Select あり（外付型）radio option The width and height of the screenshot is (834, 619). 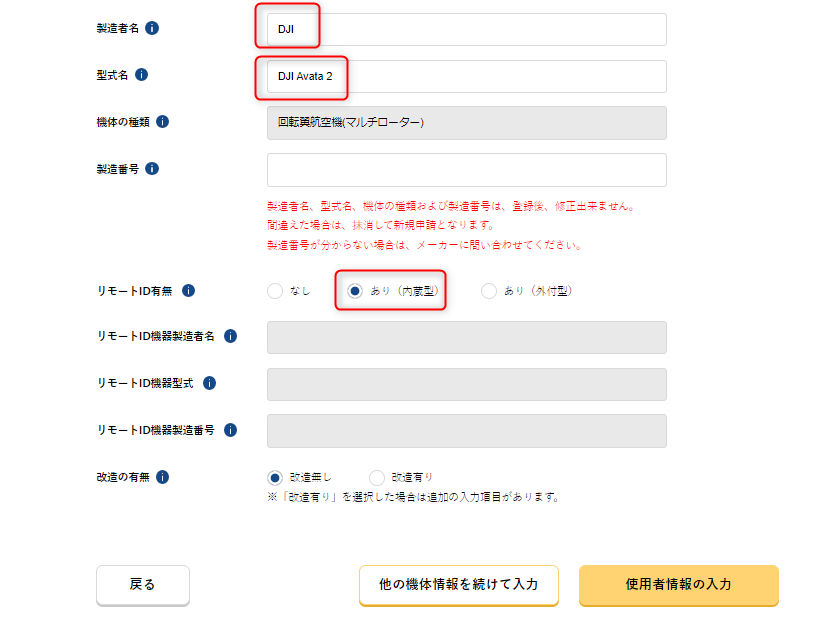[489, 291]
